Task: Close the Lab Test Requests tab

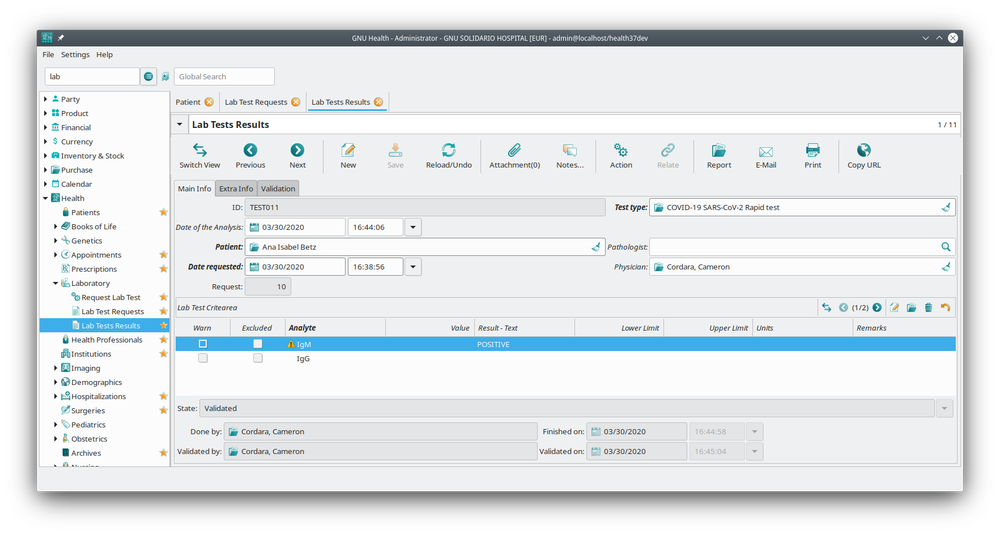Action: click(296, 102)
